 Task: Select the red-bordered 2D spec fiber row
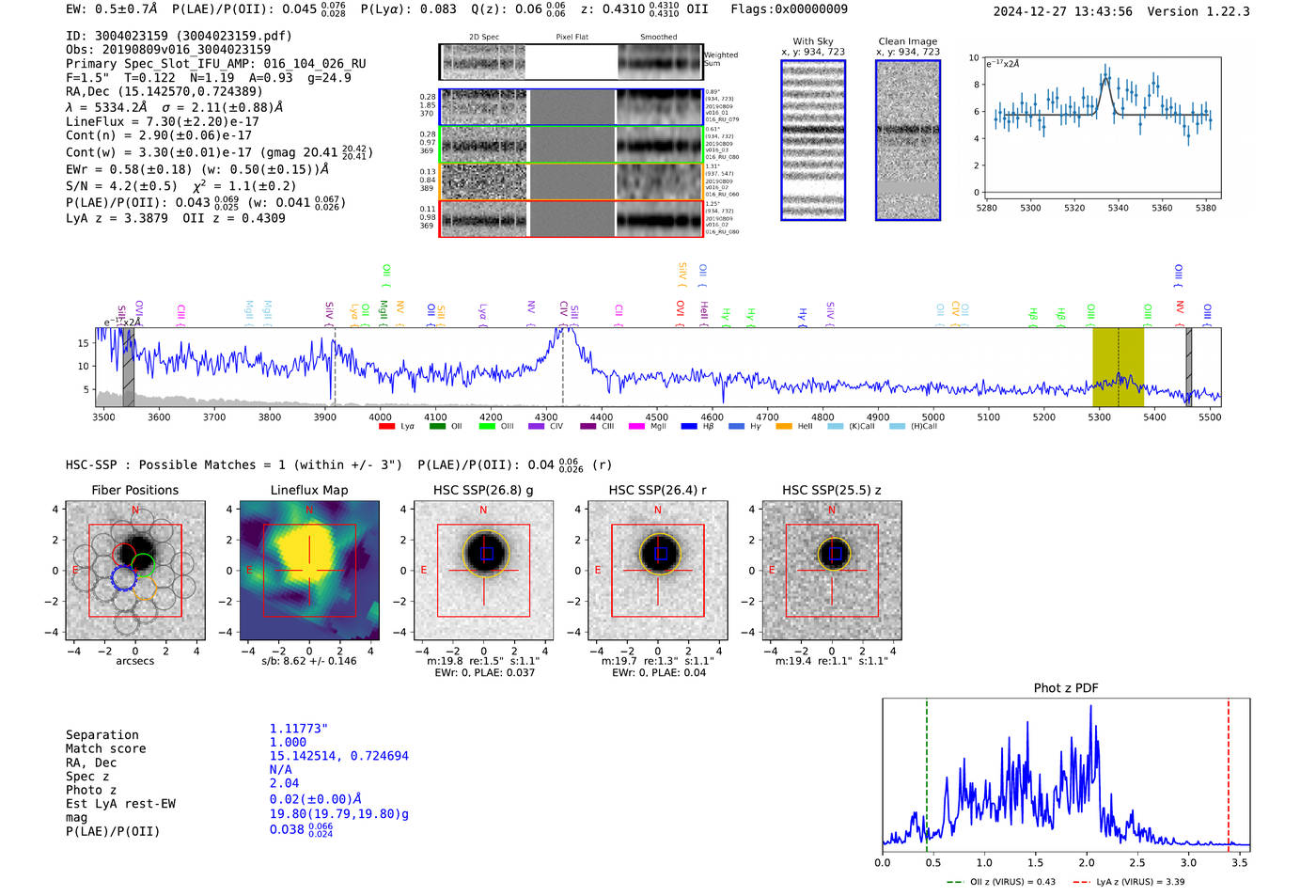click(571, 218)
